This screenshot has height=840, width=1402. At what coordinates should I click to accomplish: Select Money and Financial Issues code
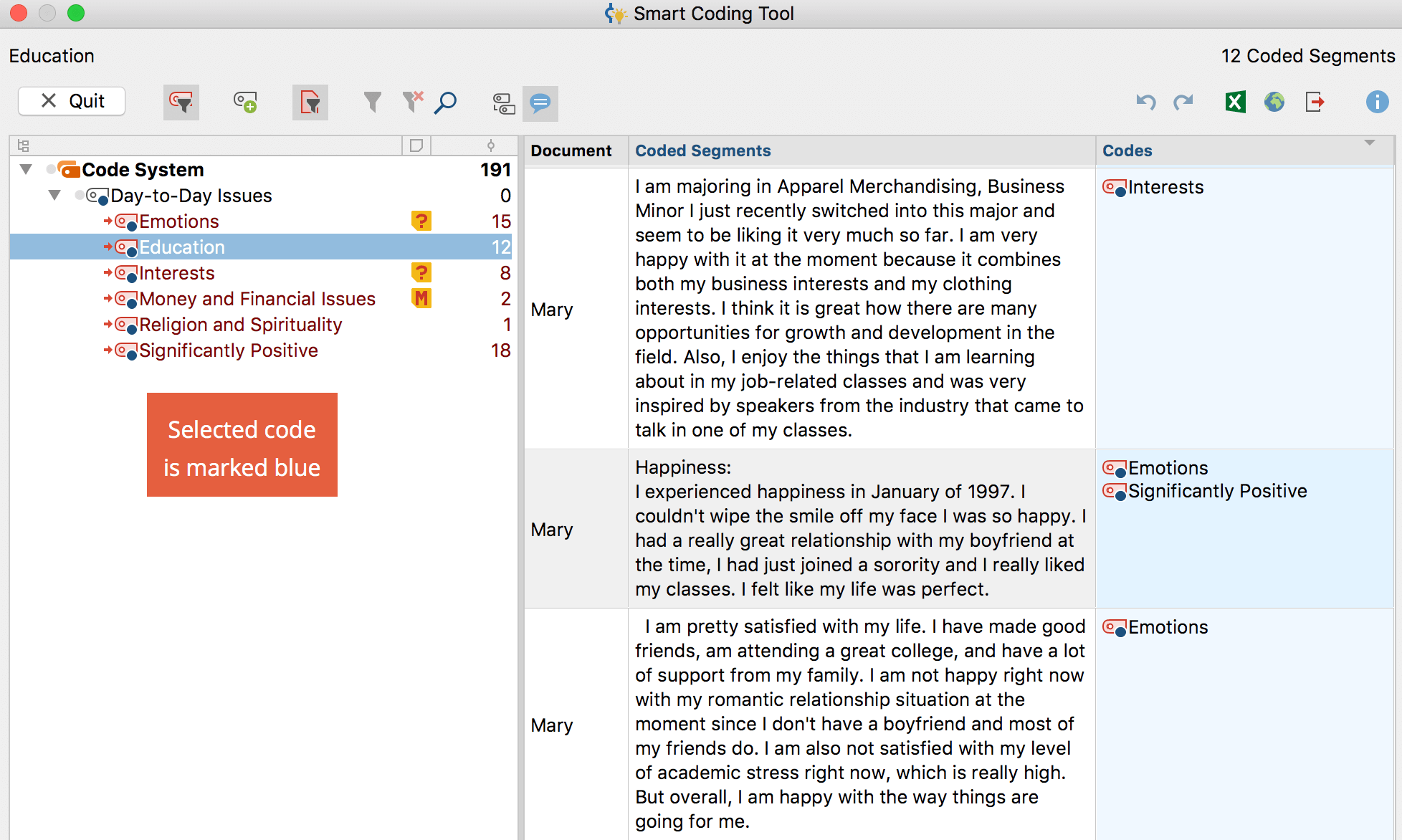pyautogui.click(x=257, y=299)
